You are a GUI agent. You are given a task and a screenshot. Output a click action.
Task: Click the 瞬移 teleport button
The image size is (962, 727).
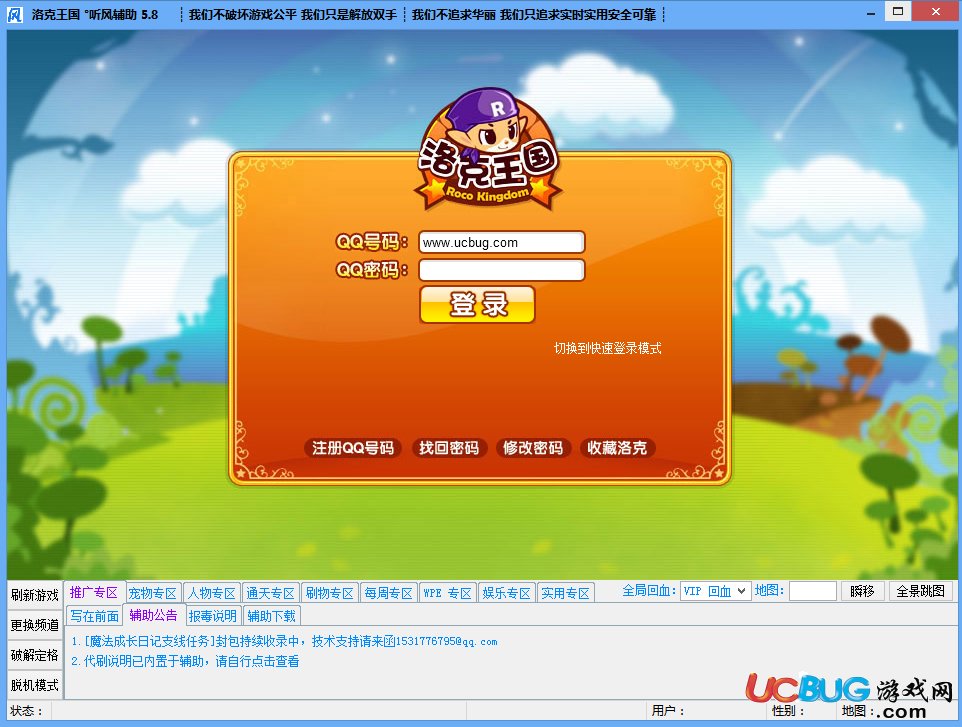[862, 591]
